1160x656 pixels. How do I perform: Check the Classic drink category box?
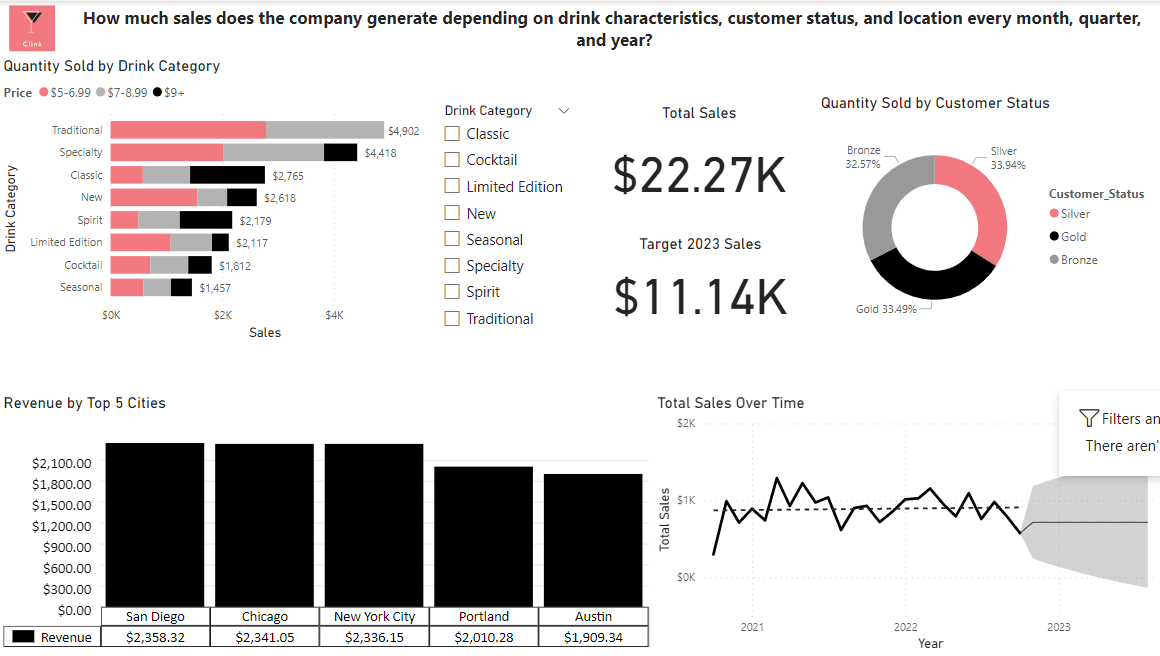pyautogui.click(x=452, y=134)
